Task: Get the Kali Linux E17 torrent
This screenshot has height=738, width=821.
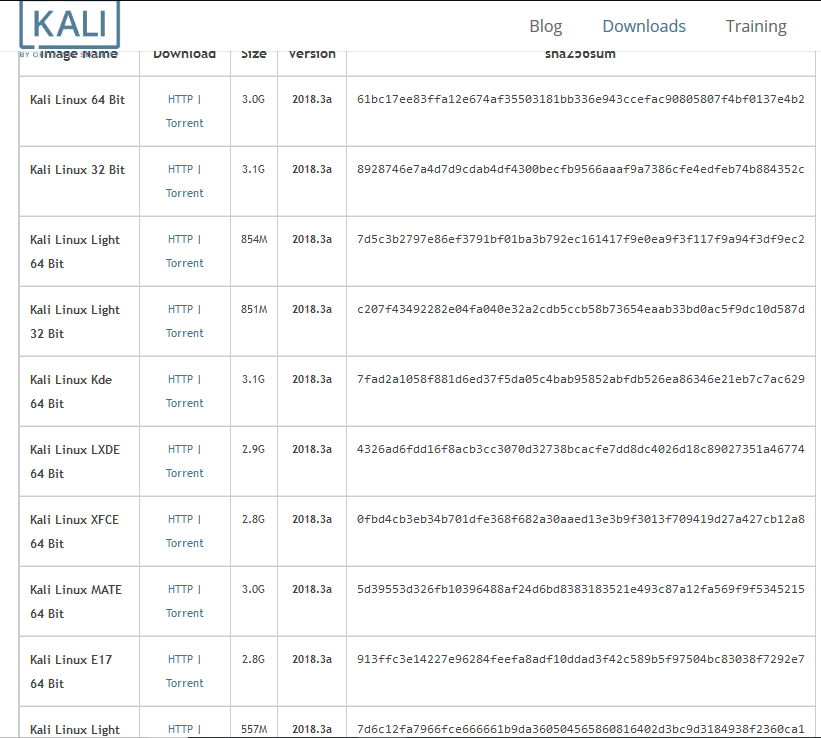Action: coord(184,683)
